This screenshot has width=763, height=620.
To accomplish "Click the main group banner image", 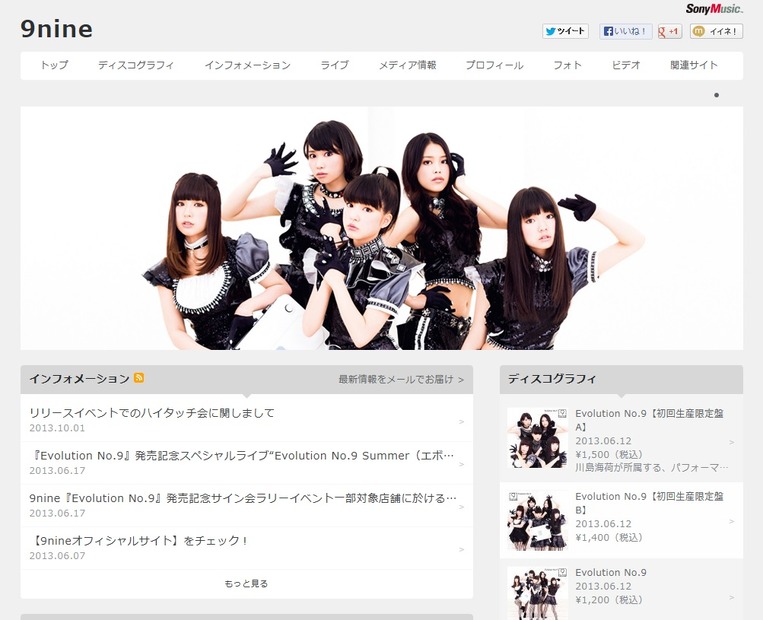I will pyautogui.click(x=382, y=228).
